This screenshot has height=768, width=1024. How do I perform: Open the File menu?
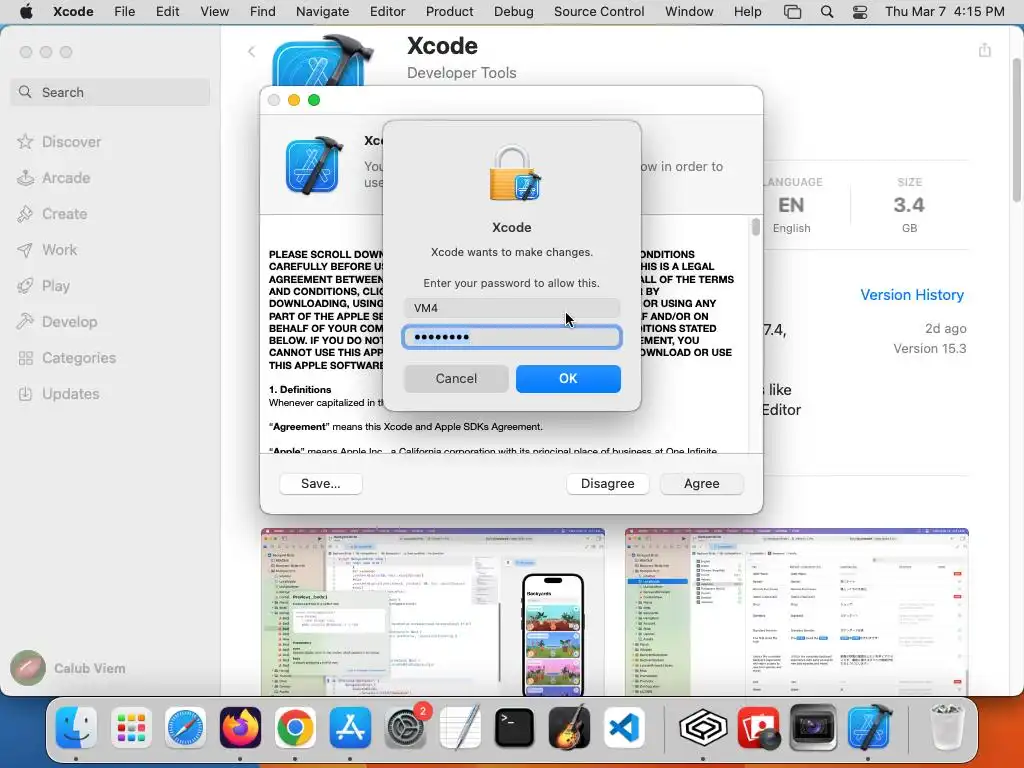[x=125, y=11]
